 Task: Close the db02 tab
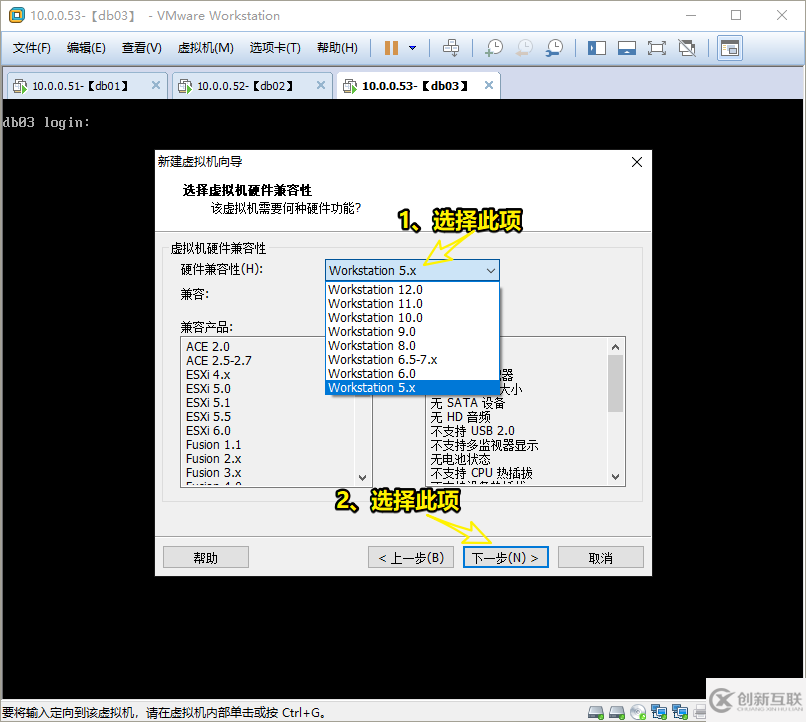click(x=321, y=85)
